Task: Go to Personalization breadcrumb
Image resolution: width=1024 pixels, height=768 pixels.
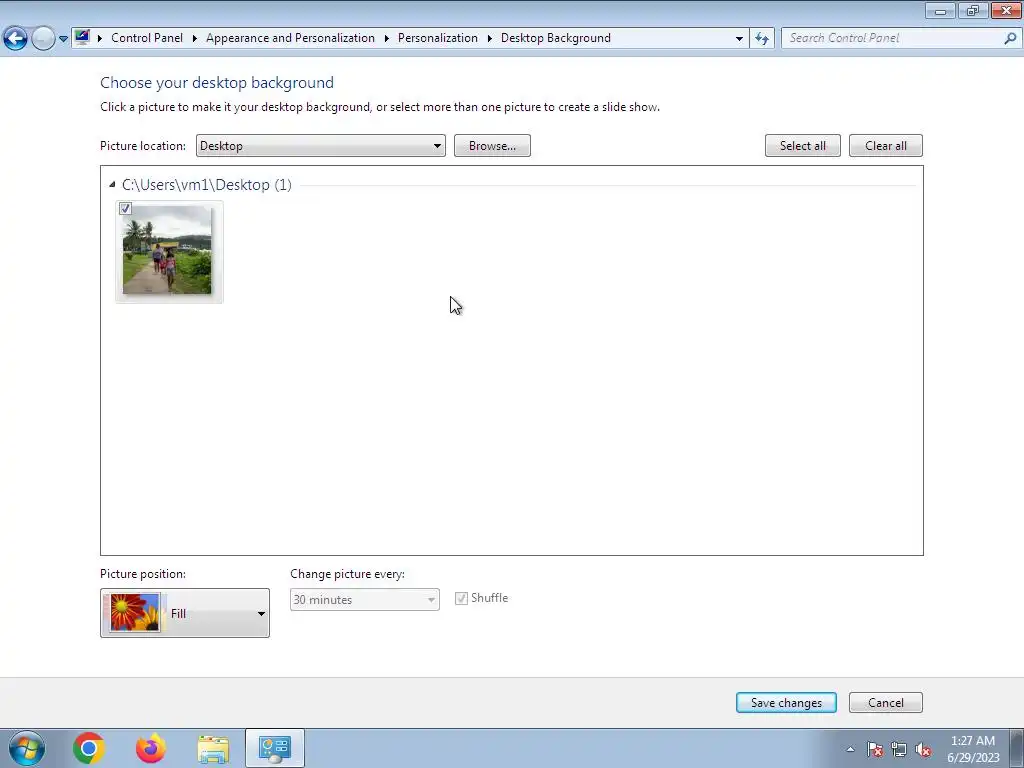Action: coord(438,38)
